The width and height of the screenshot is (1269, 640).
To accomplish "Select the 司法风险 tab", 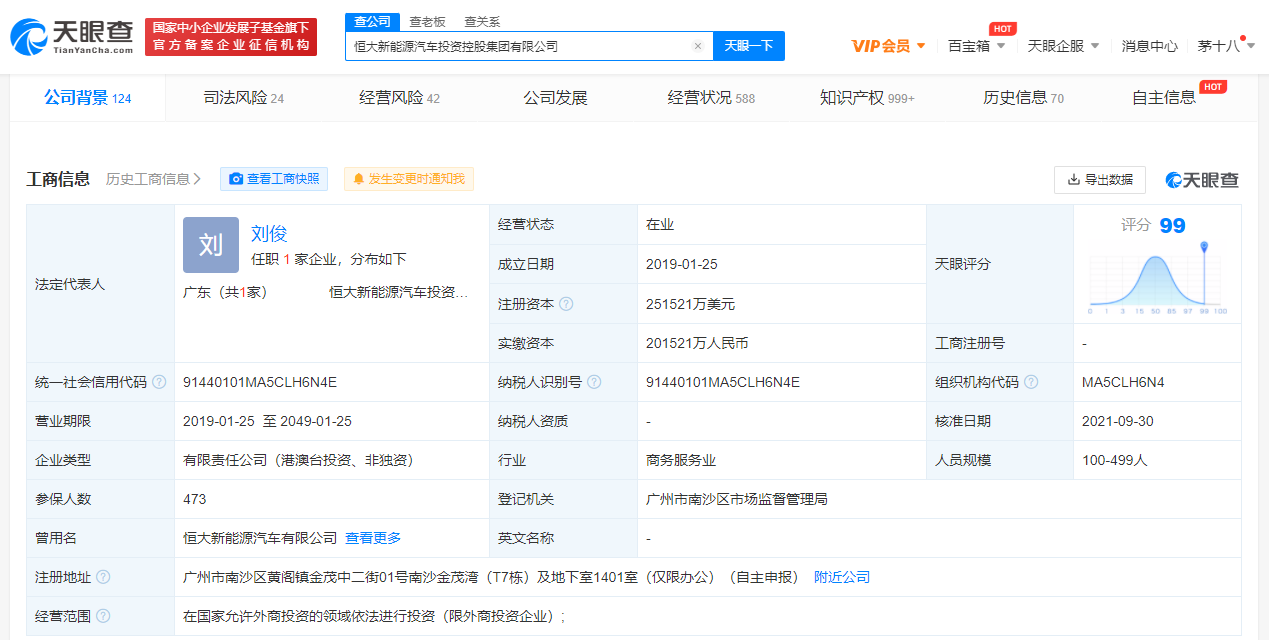I will 244,98.
